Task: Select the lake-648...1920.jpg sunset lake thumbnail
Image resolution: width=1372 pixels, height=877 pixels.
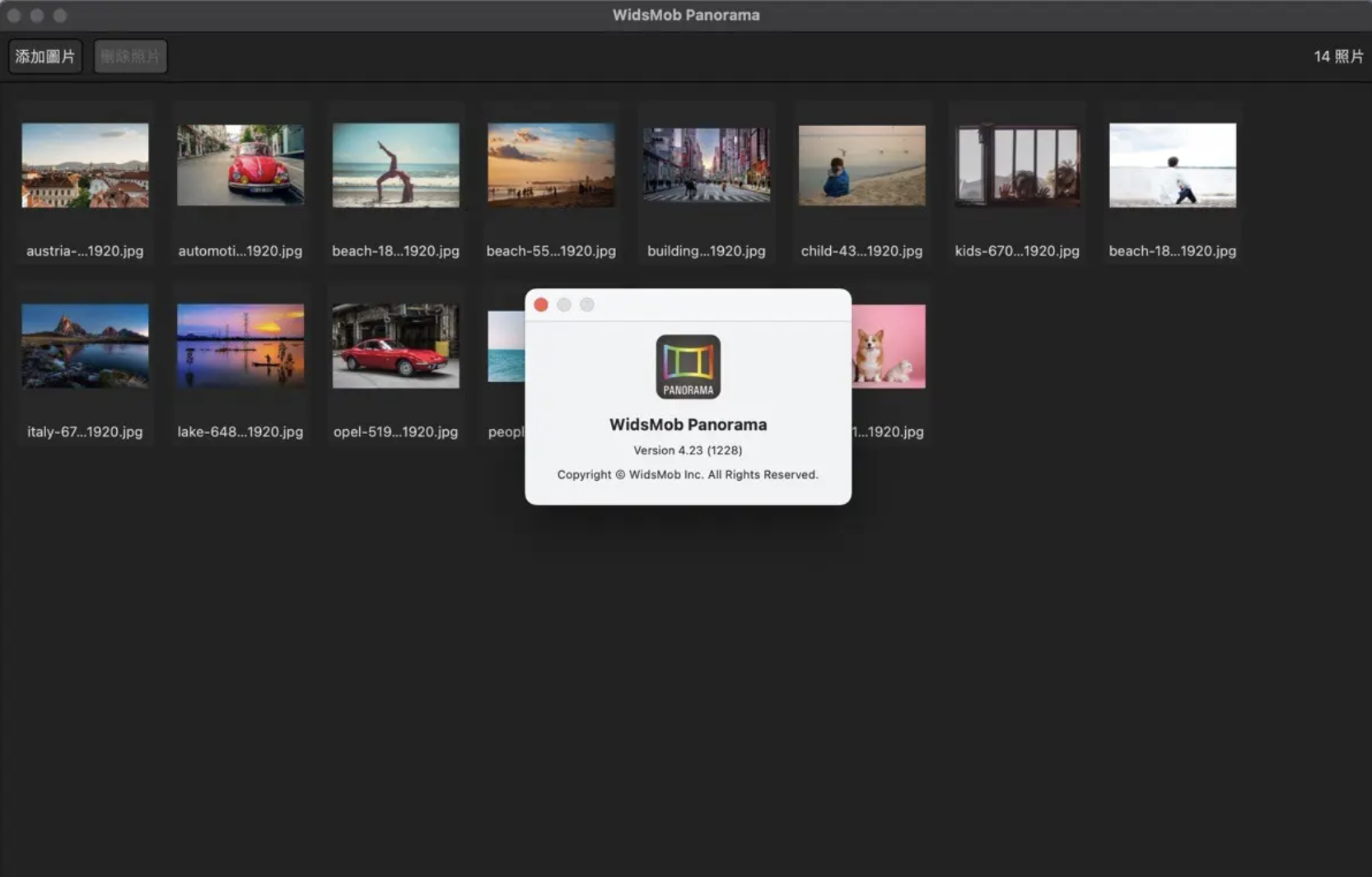Action: (x=240, y=346)
